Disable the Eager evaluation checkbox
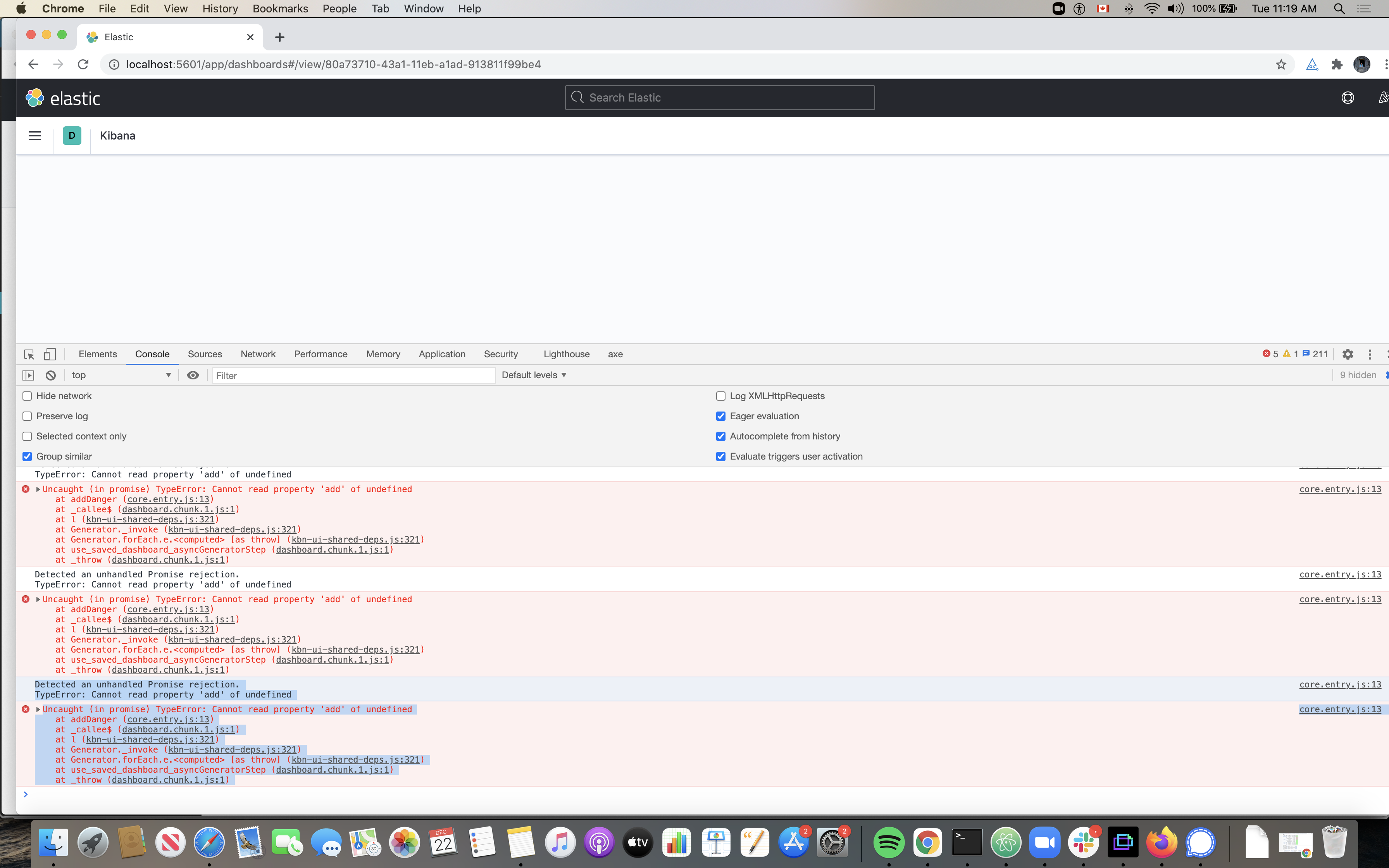The image size is (1389, 868). [721, 416]
